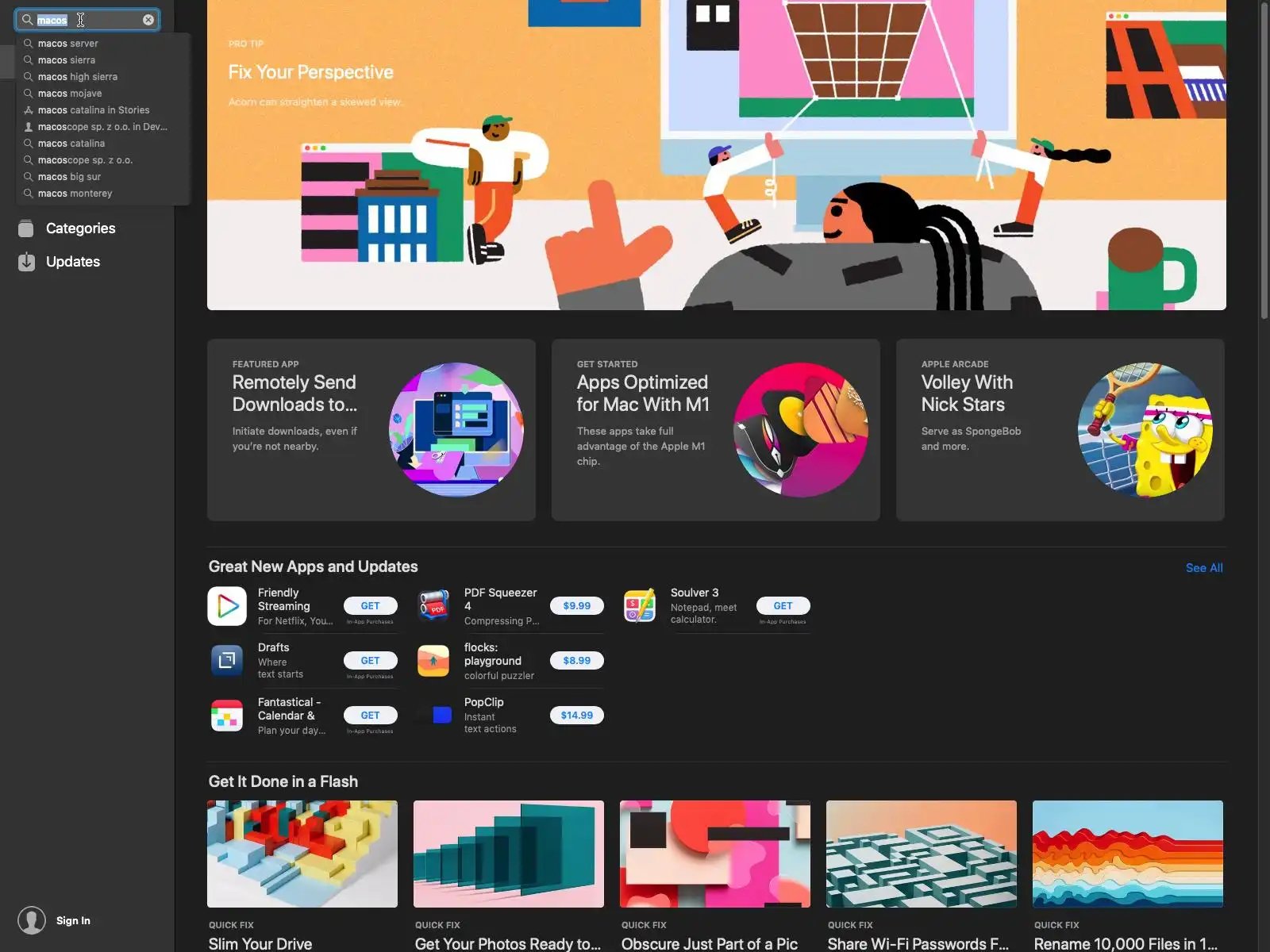Select the 'macos high sierra' suggestion
Image resolution: width=1270 pixels, height=952 pixels.
coord(103,77)
